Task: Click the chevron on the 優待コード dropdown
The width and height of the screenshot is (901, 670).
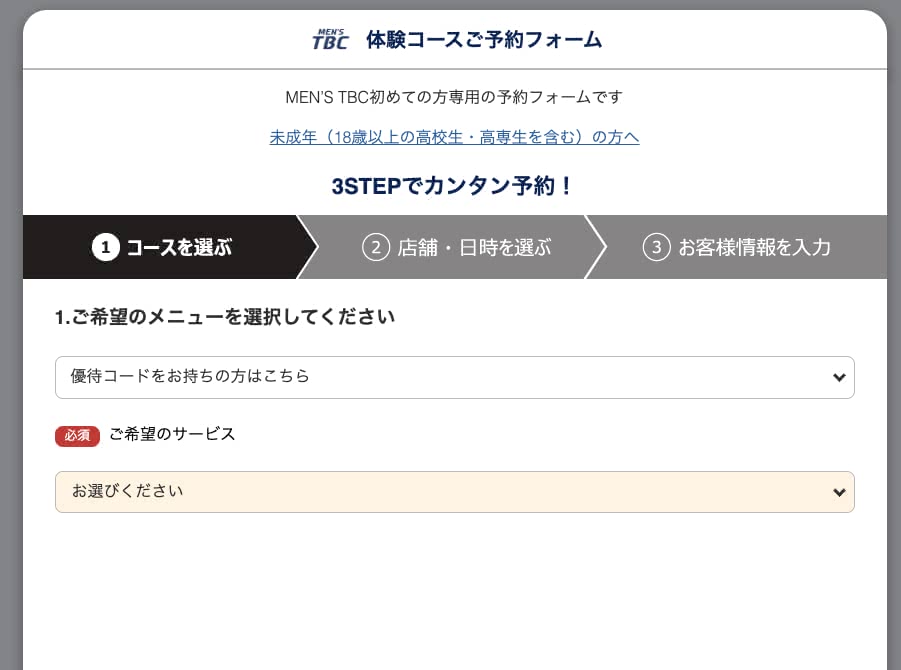Action: click(x=838, y=377)
